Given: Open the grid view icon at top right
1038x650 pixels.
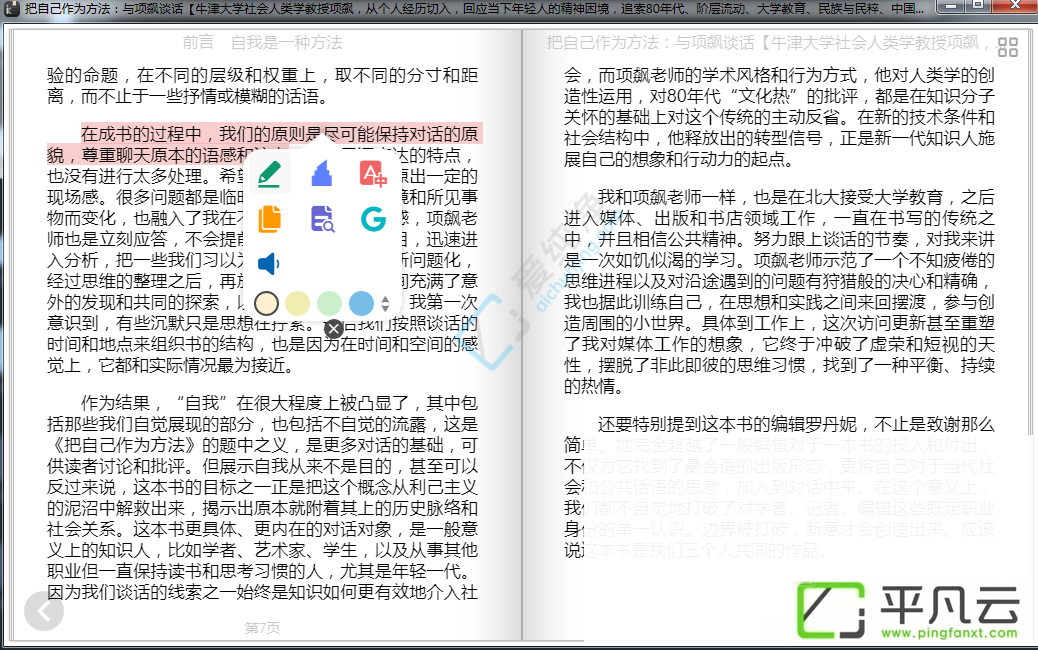Looking at the screenshot, I should pos(1008,48).
